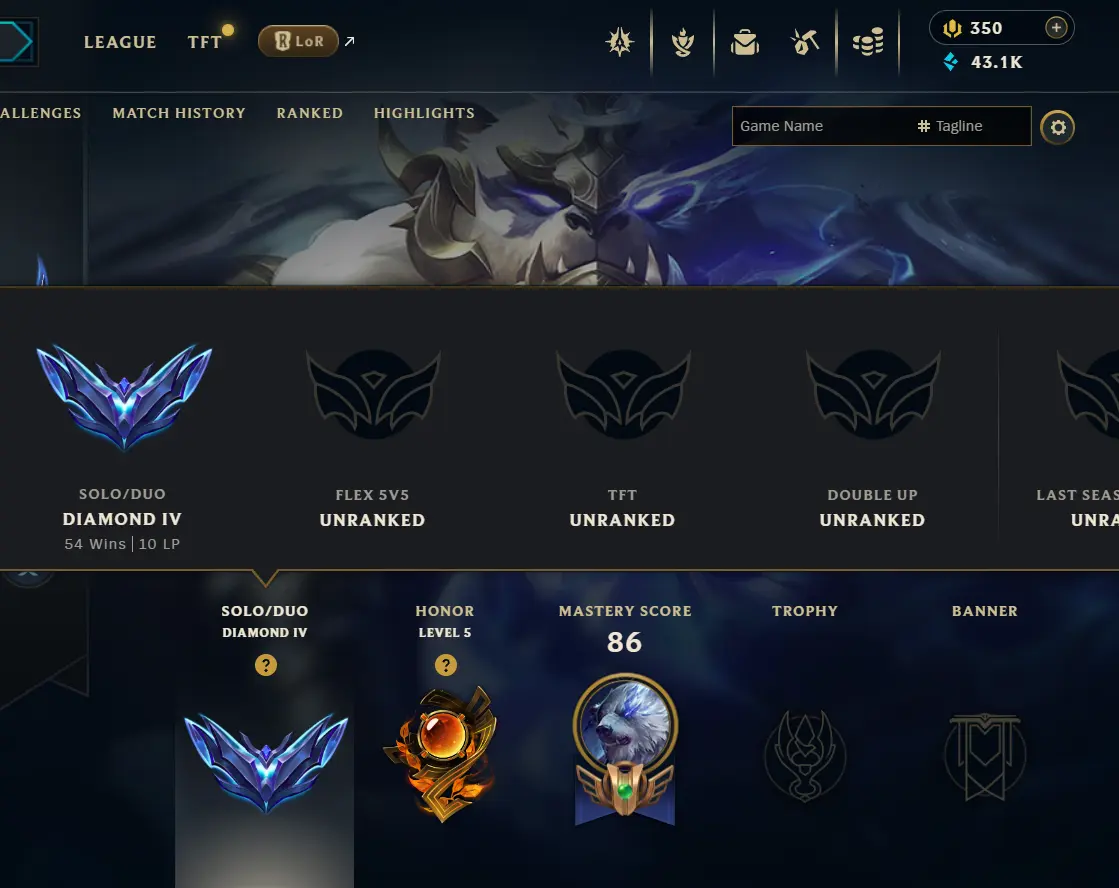Image resolution: width=1119 pixels, height=888 pixels.
Task: Open the Match History tab
Action: point(178,113)
